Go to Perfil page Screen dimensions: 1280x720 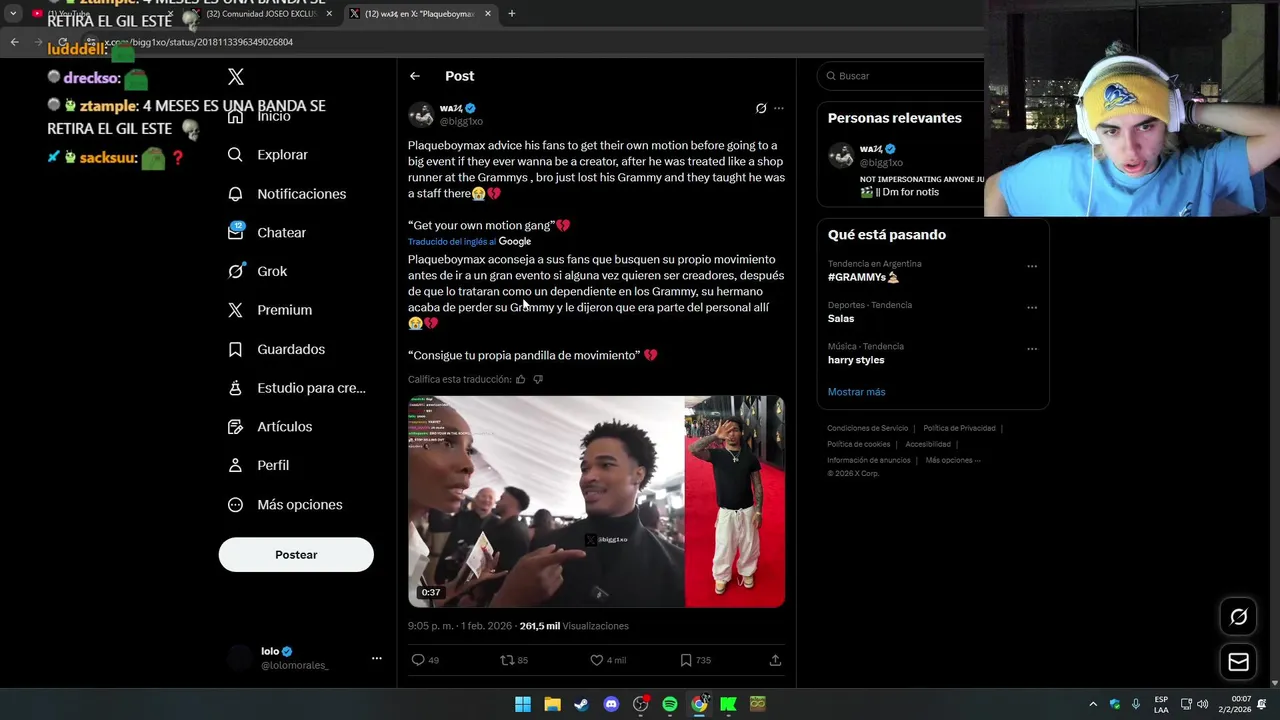coord(258,465)
